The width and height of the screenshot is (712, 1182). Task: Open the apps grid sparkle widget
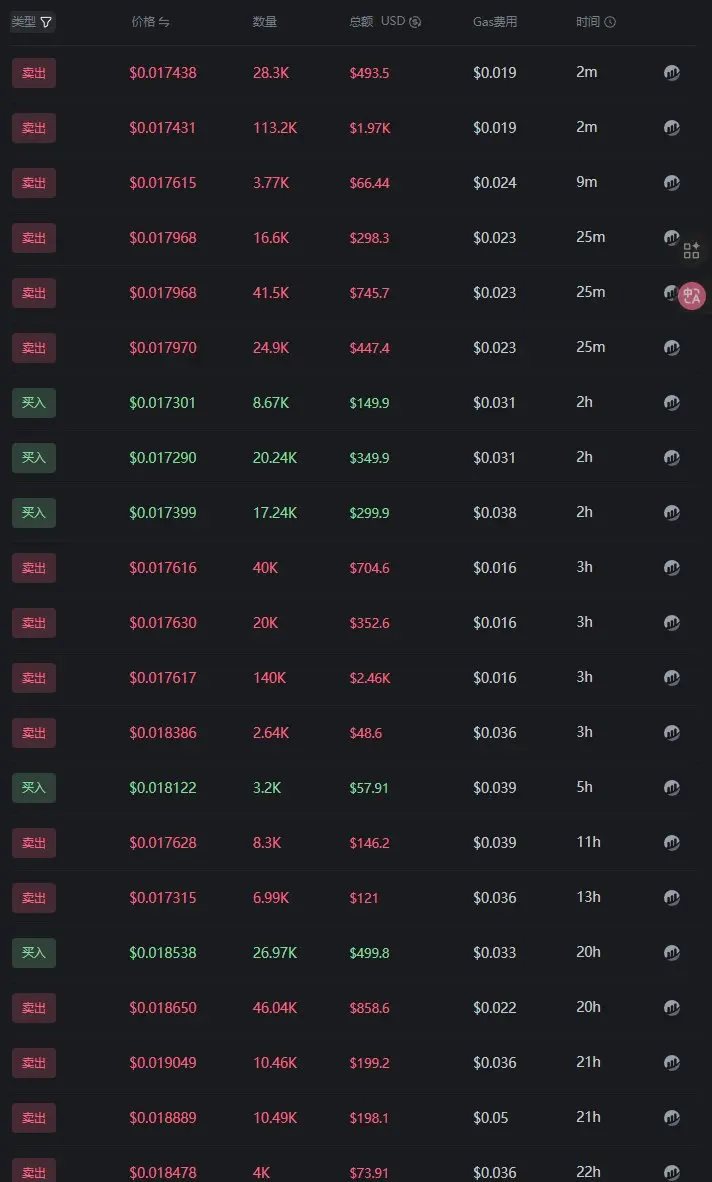pyautogui.click(x=692, y=250)
